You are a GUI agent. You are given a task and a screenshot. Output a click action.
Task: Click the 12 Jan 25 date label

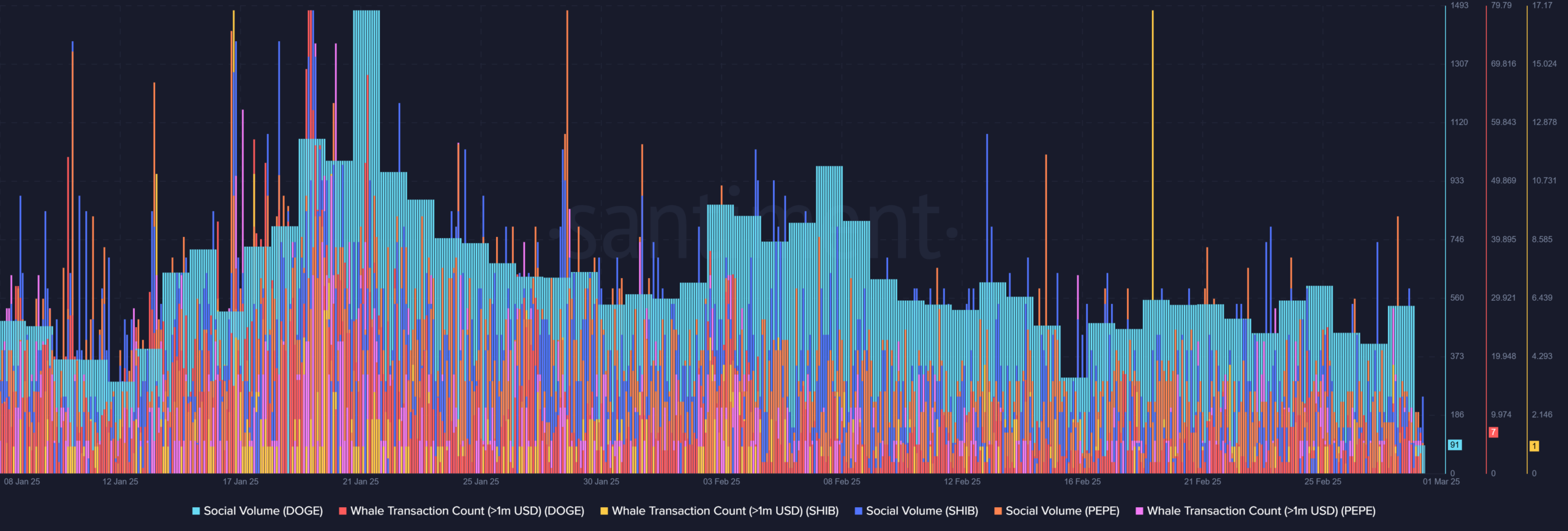120,481
